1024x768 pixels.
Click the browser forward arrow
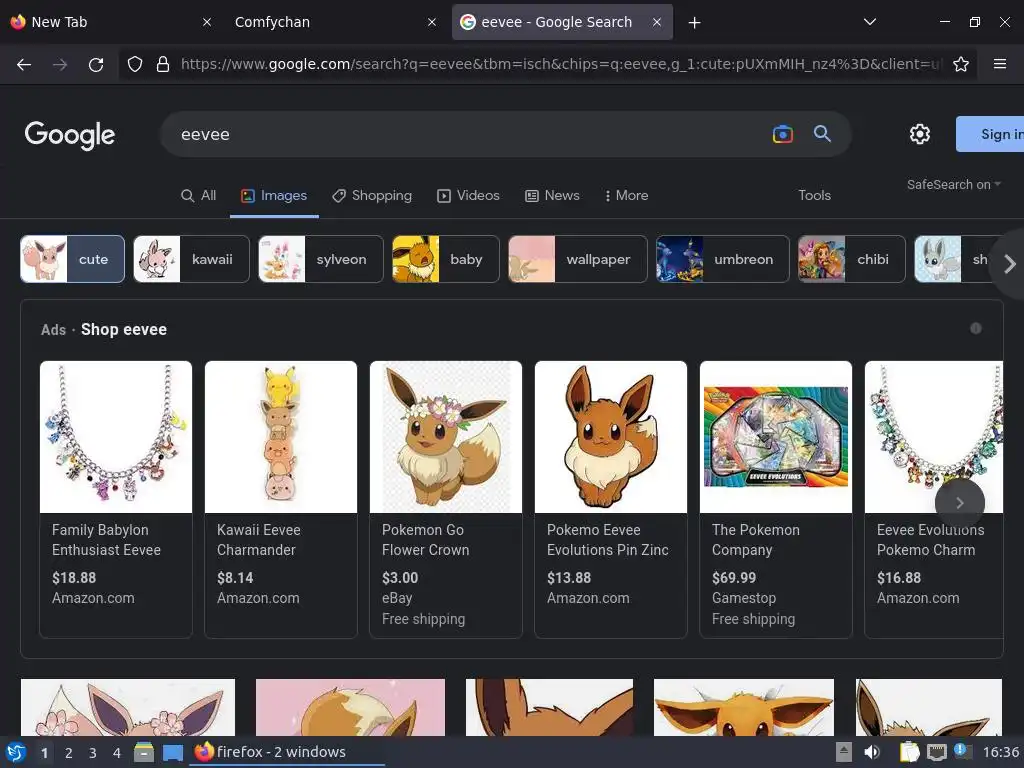(60, 64)
